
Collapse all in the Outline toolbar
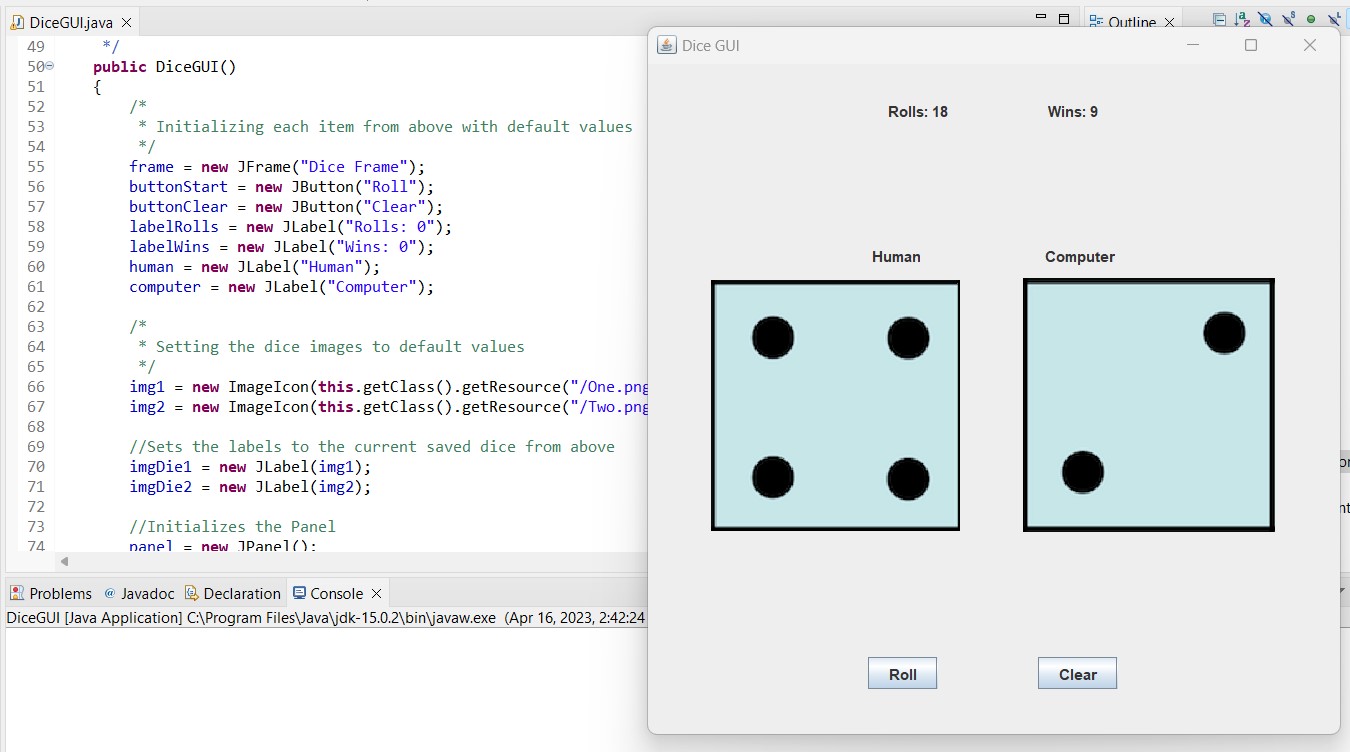coord(1219,19)
